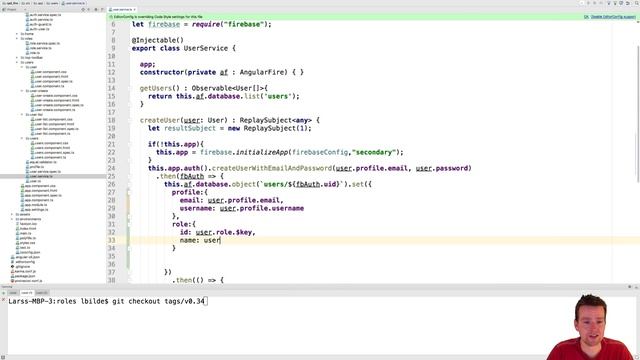Collapse the user-create folder in the tree
640x360 pixels.
pos(22,91)
